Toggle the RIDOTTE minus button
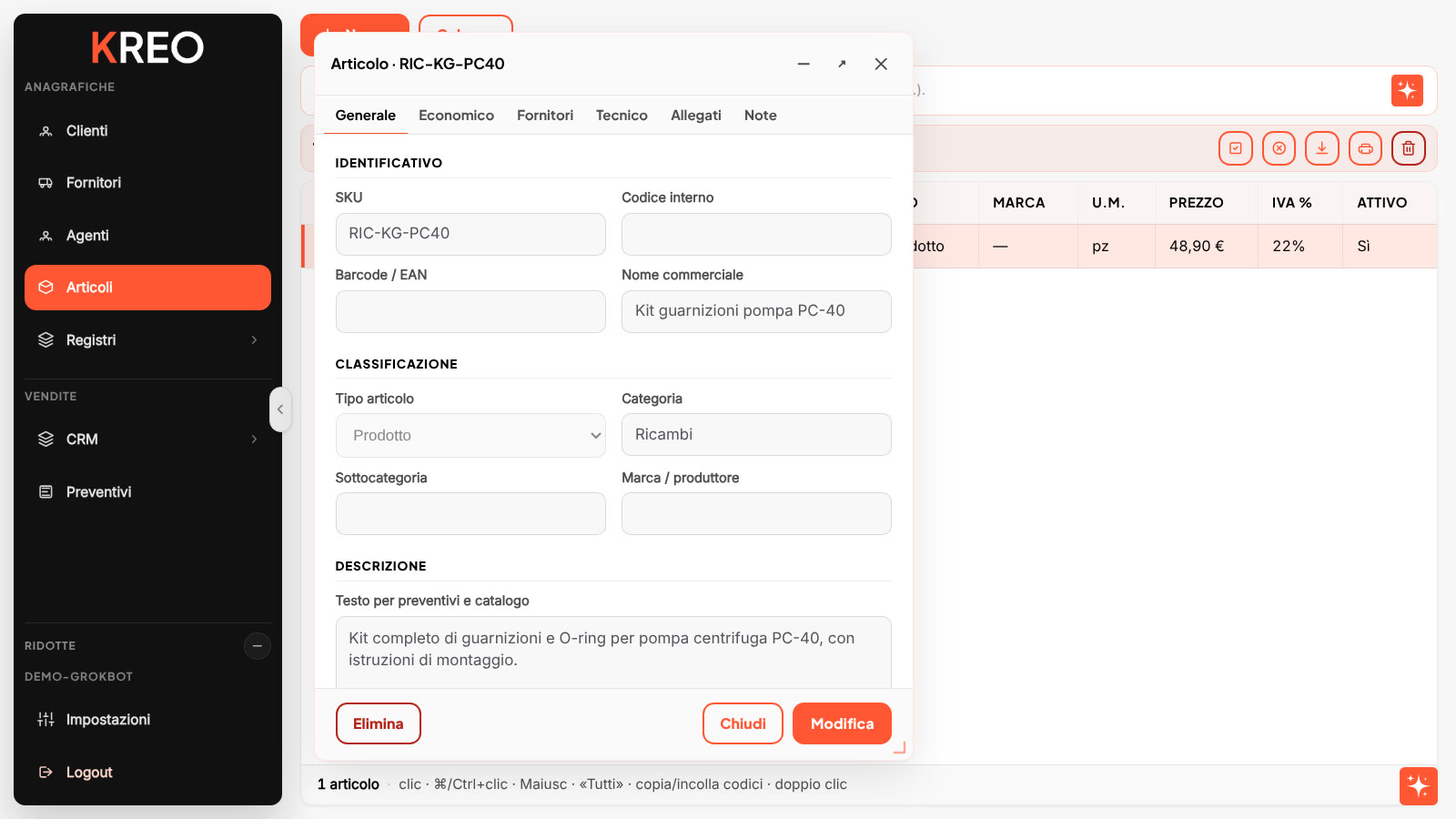This screenshot has height=819, width=1456. [258, 646]
